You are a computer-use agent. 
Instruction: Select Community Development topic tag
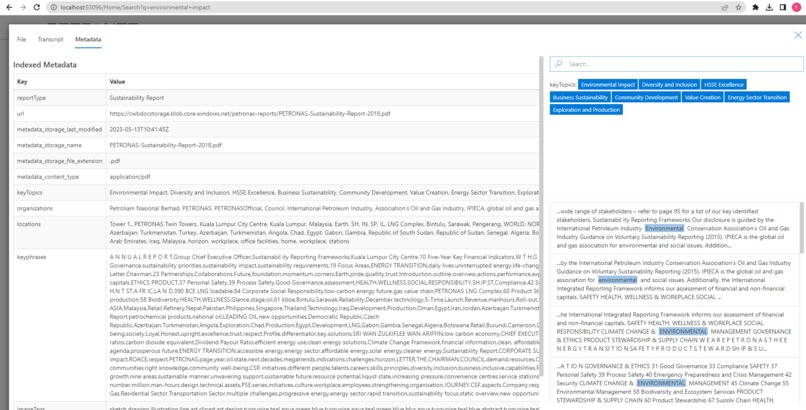pyautogui.click(x=646, y=97)
